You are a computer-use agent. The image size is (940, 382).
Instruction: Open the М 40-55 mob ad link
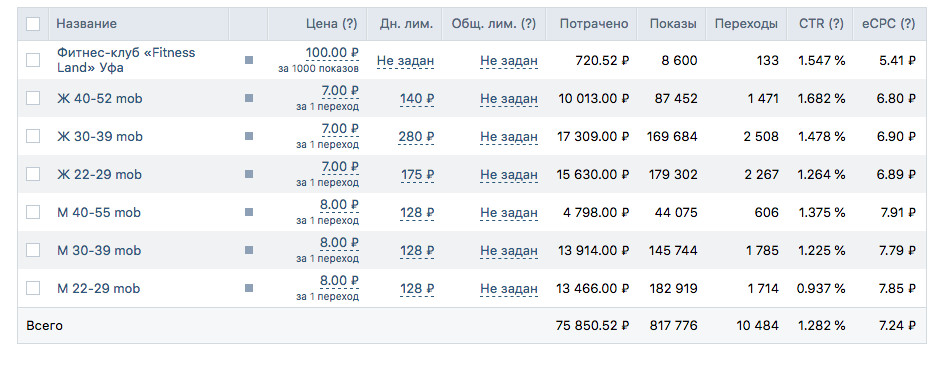pyautogui.click(x=99, y=212)
